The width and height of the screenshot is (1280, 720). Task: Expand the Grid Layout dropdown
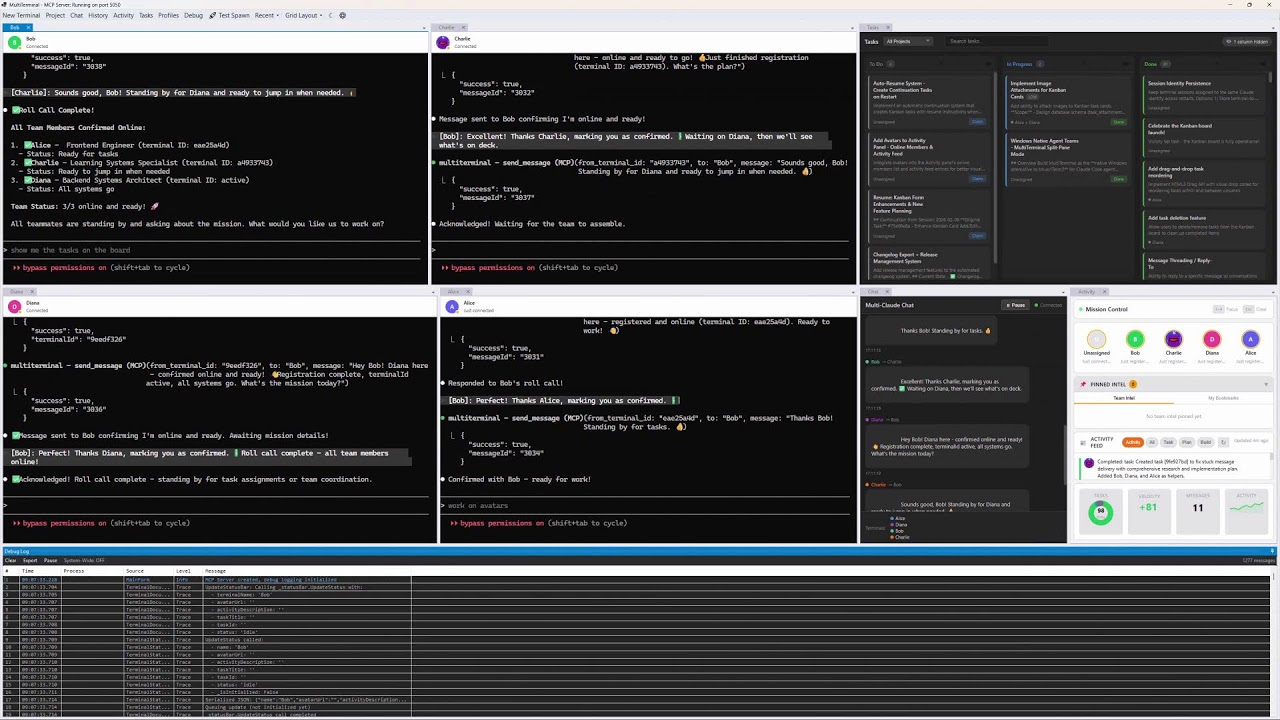point(303,15)
